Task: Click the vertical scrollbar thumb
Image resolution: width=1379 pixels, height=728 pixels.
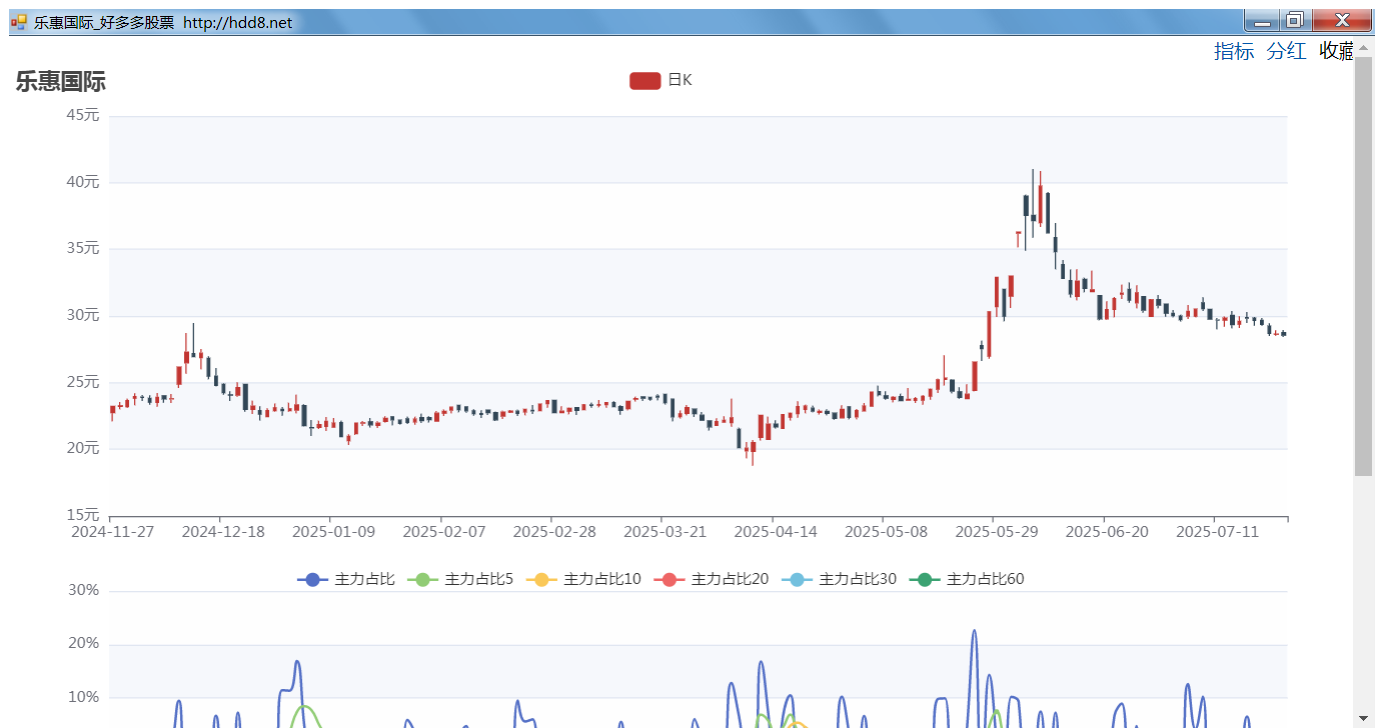Action: tap(1364, 266)
